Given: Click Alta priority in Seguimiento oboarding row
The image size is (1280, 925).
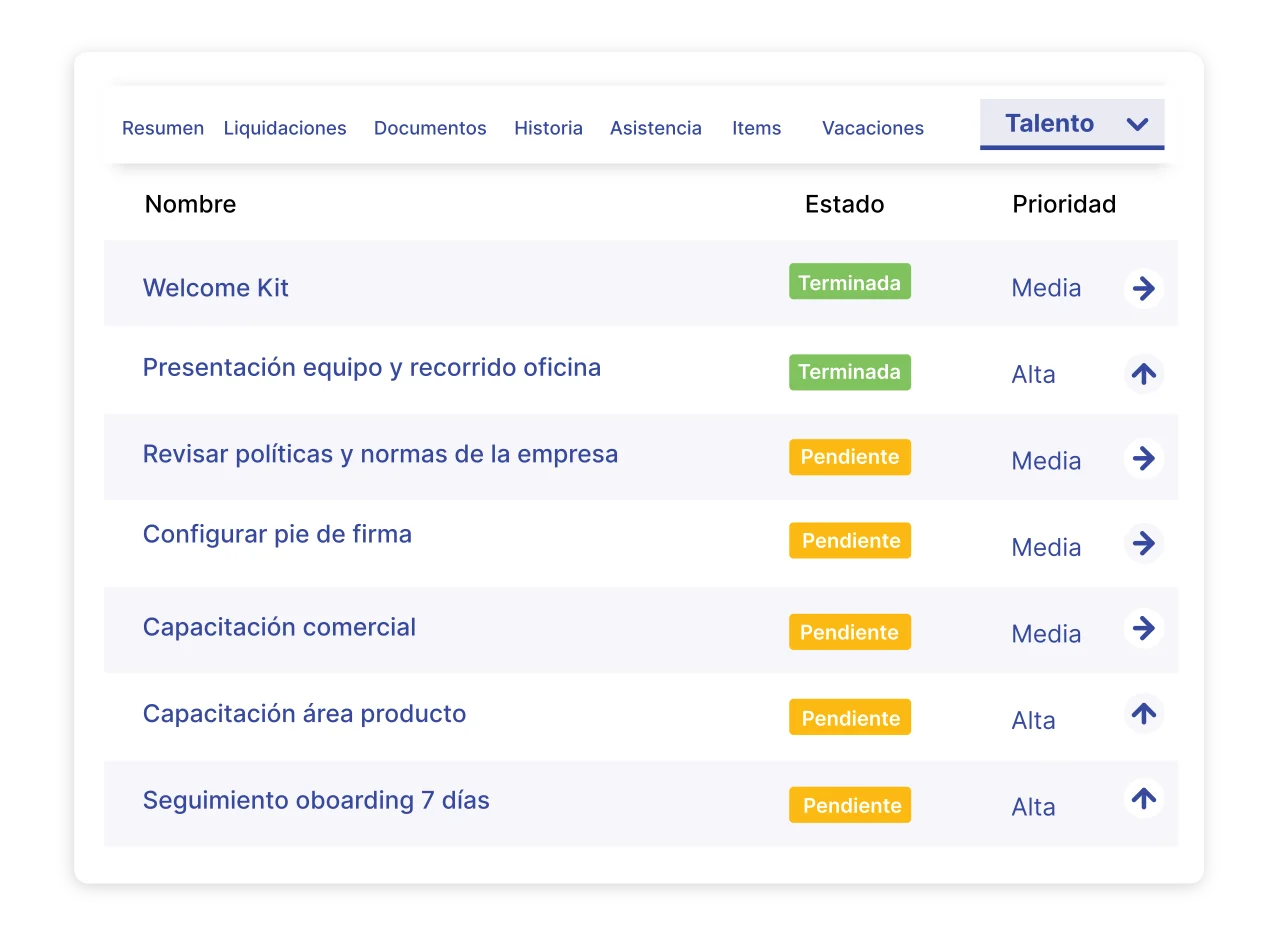Looking at the screenshot, I should coord(1033,807).
